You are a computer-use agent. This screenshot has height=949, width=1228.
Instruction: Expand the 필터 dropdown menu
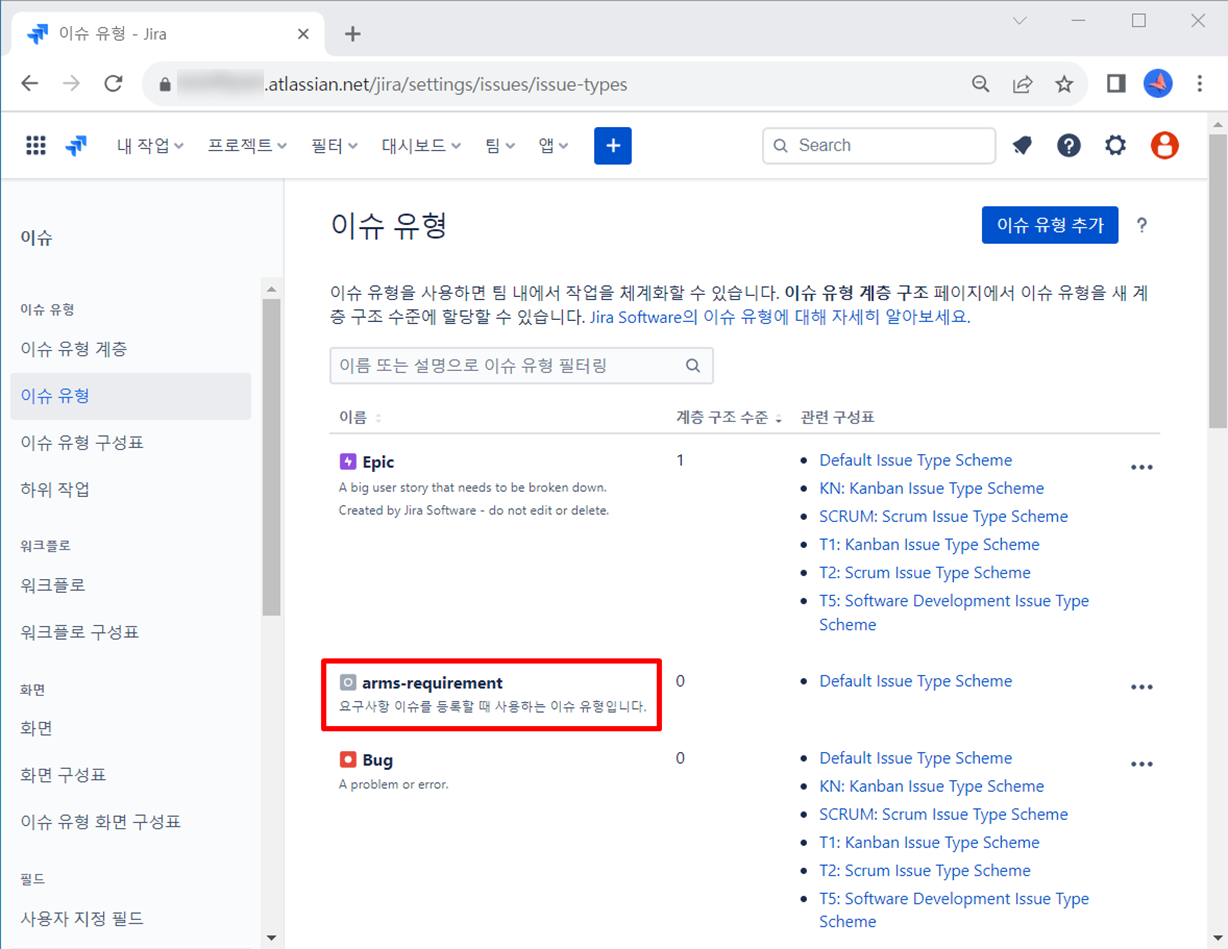click(x=334, y=146)
